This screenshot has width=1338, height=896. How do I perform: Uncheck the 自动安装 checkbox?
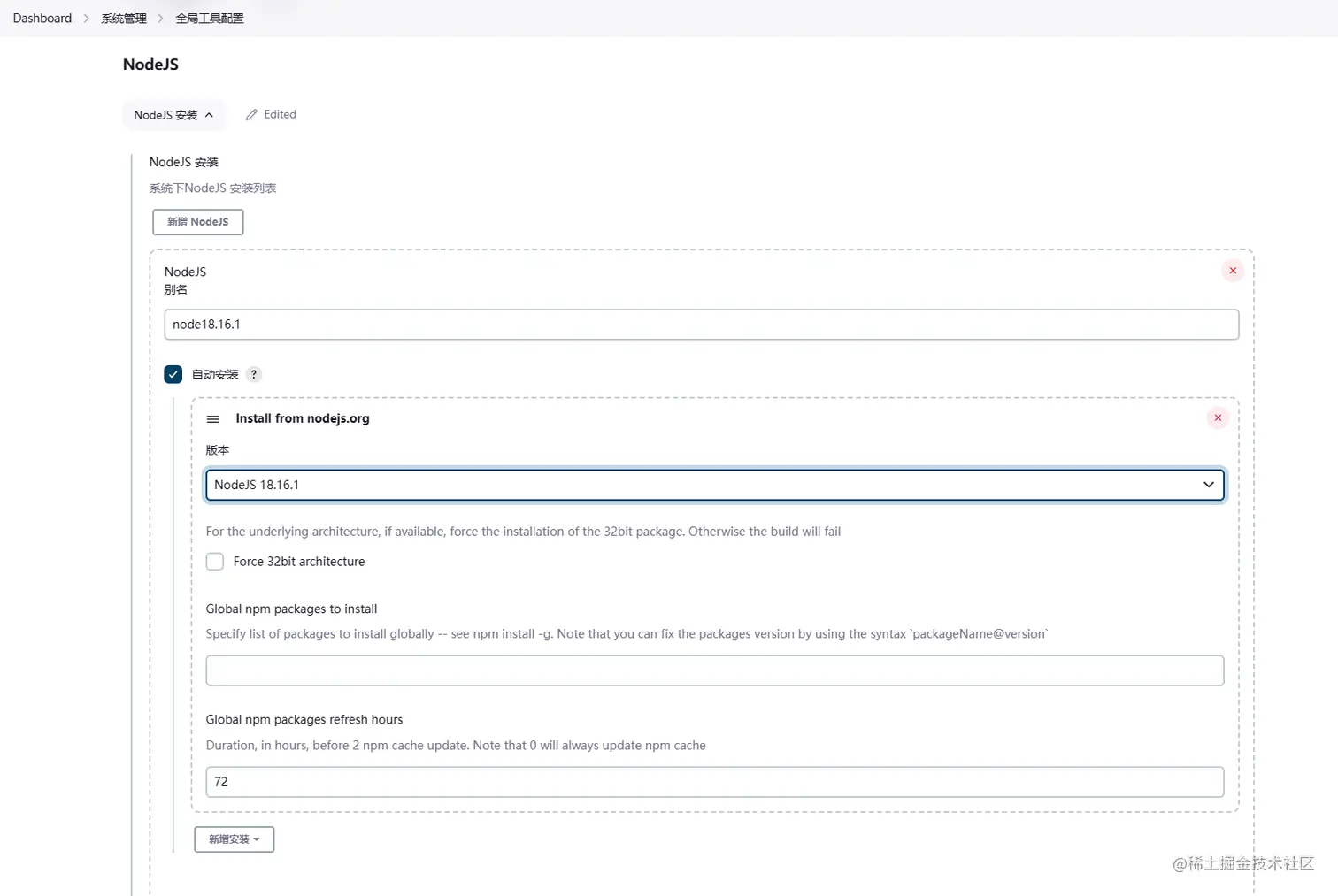(x=173, y=374)
